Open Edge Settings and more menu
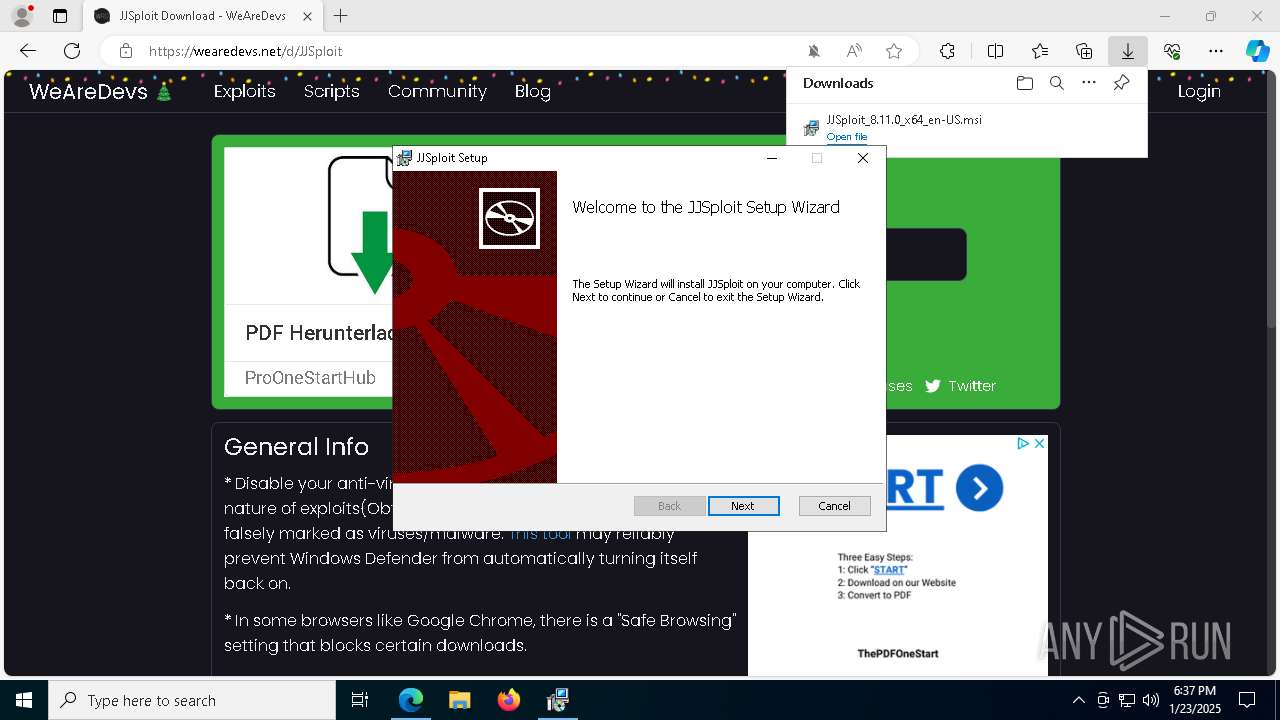 tap(1216, 51)
